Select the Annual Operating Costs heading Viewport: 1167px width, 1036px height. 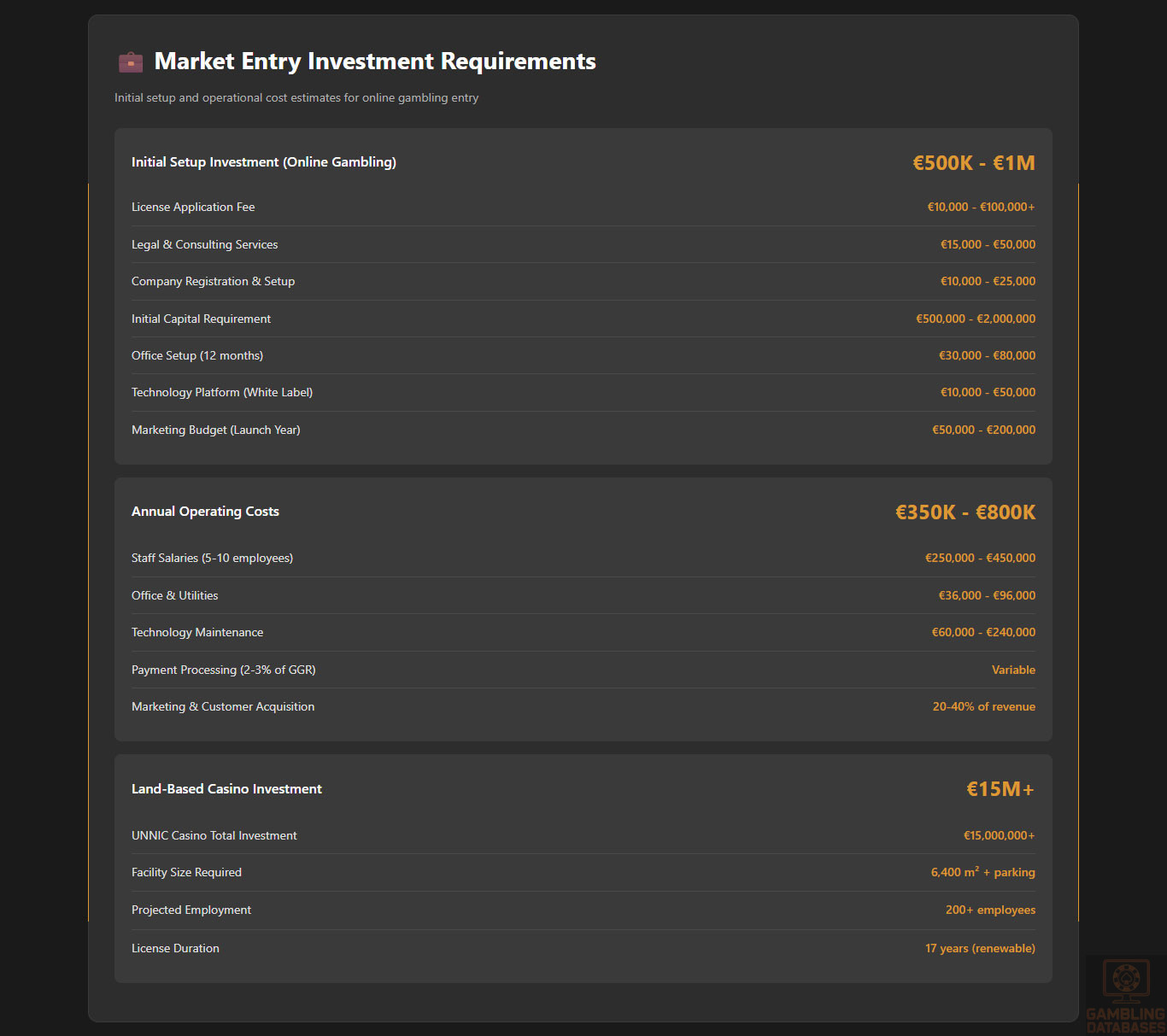[205, 512]
